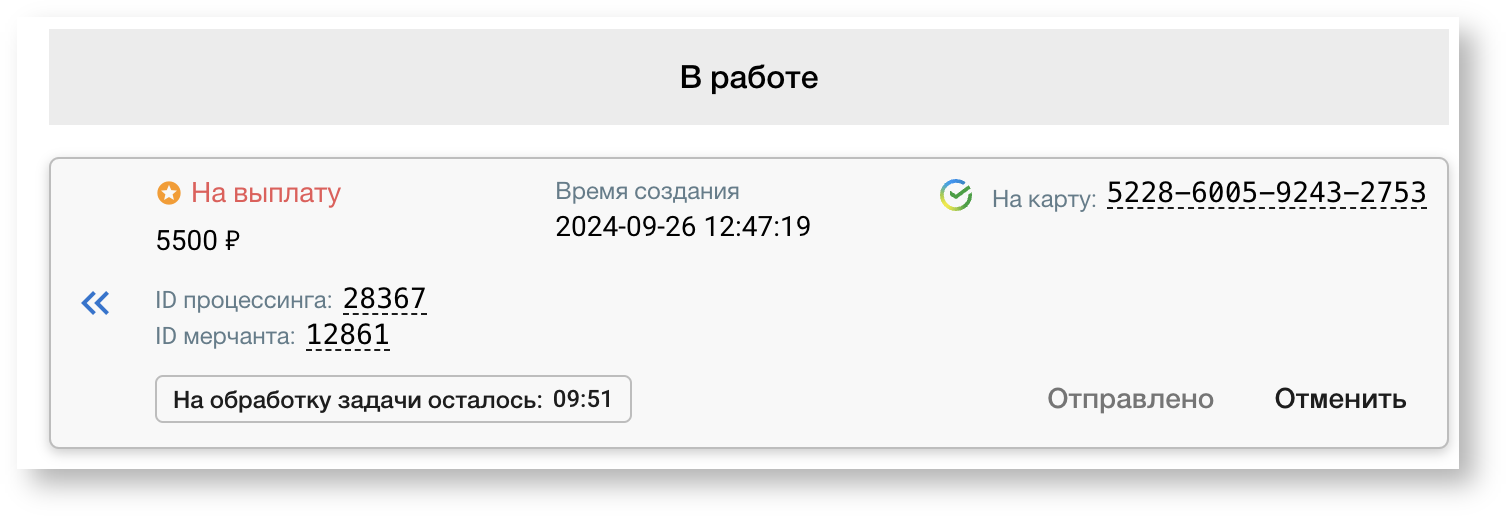Viewport: 1507px width, 517px height.
Task: Click the "На карту:" label
Action: [x=1044, y=198]
